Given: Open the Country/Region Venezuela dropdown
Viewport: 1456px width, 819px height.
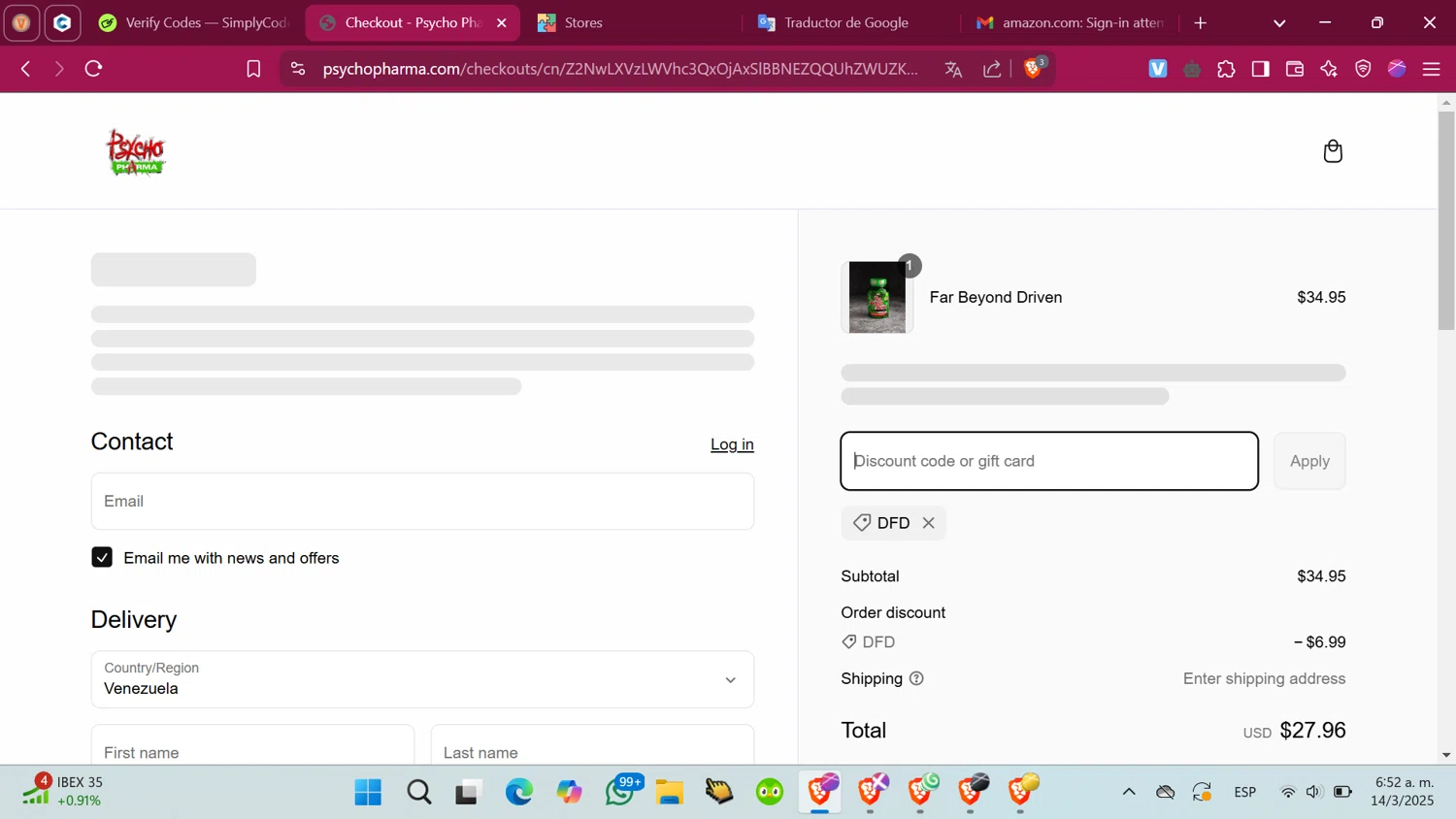Looking at the screenshot, I should pos(422,679).
